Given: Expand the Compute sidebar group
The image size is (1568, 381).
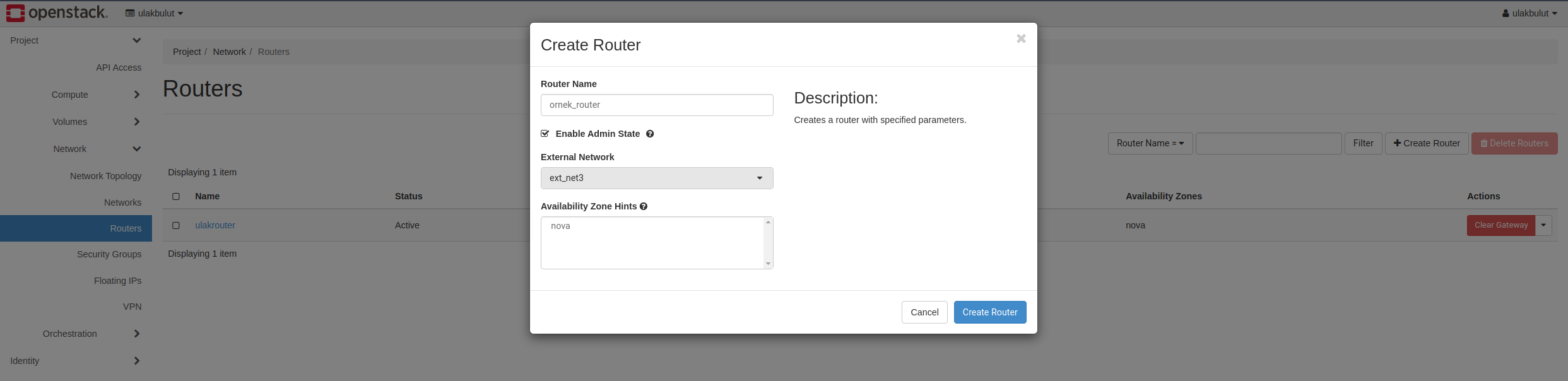Looking at the screenshot, I should [76, 95].
